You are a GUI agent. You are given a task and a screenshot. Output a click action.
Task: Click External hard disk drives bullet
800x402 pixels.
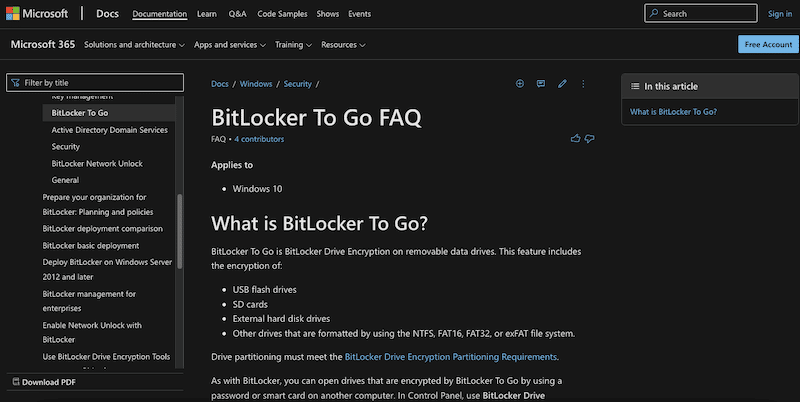281,318
